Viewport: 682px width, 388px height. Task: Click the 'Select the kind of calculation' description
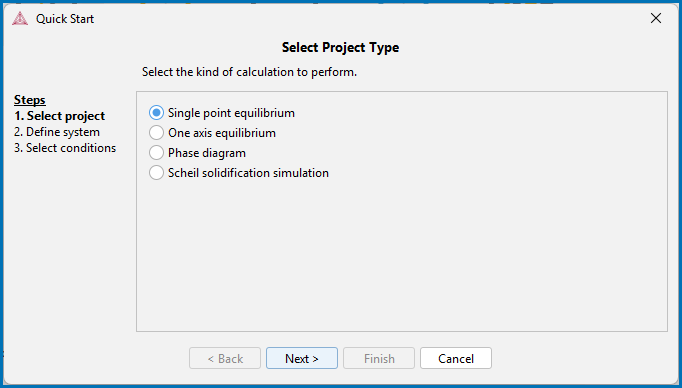pos(249,72)
